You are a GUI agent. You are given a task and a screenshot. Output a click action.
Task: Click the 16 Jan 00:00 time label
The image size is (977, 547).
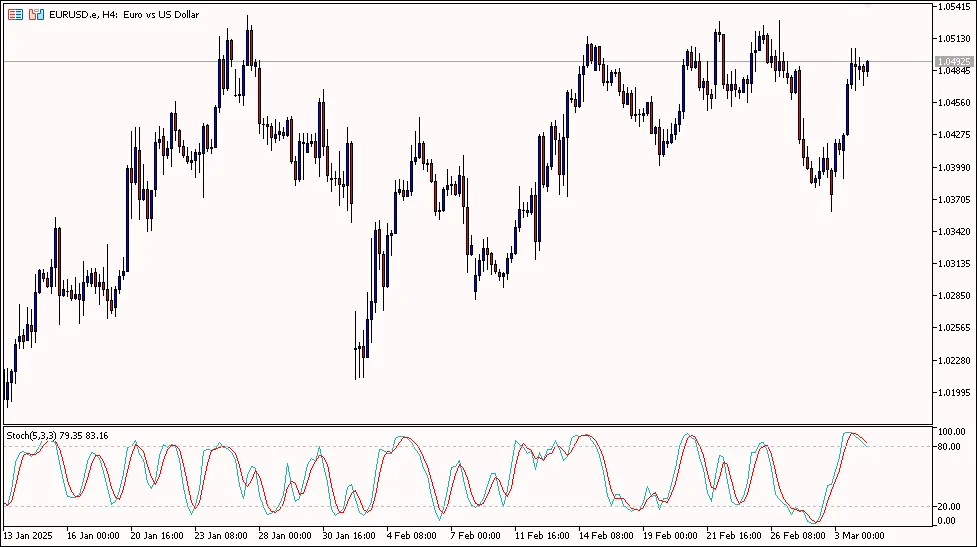[93, 535]
